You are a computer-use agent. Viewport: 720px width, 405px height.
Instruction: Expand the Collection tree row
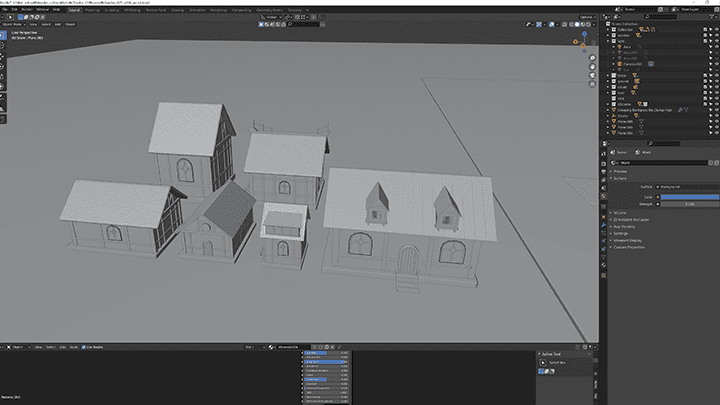pos(608,29)
